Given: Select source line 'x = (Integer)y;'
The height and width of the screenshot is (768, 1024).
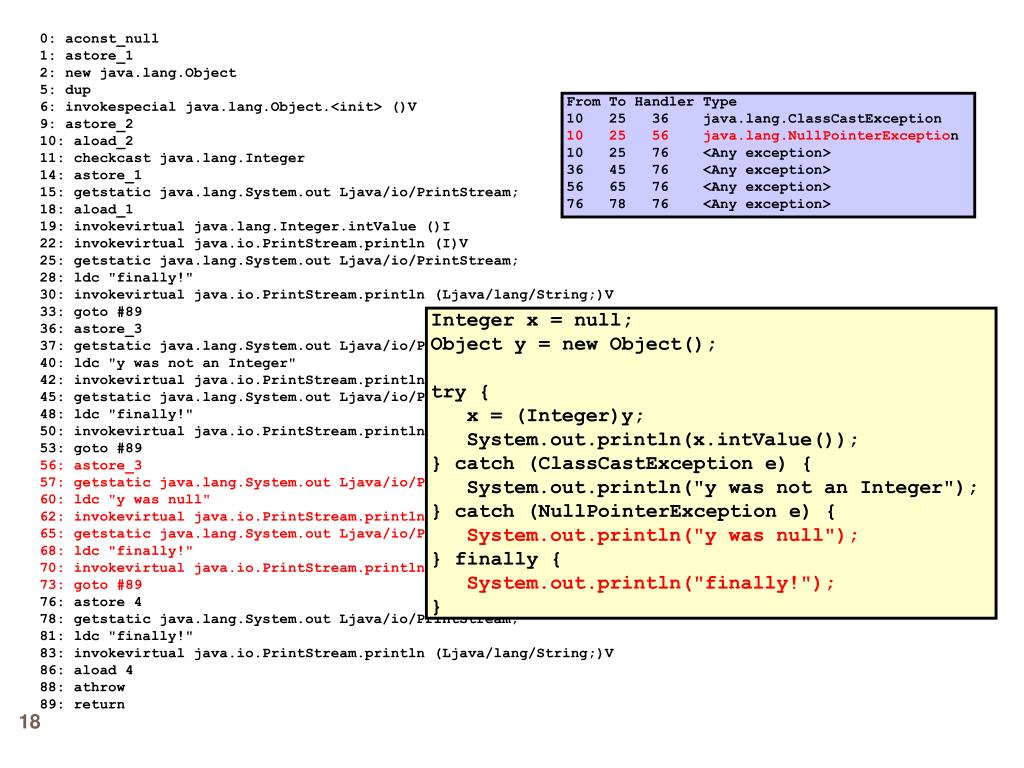Looking at the screenshot, I should pos(555,415).
